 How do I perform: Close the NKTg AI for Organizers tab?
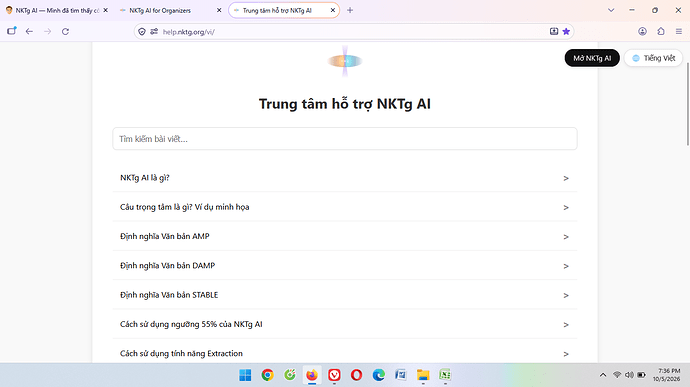(x=219, y=10)
